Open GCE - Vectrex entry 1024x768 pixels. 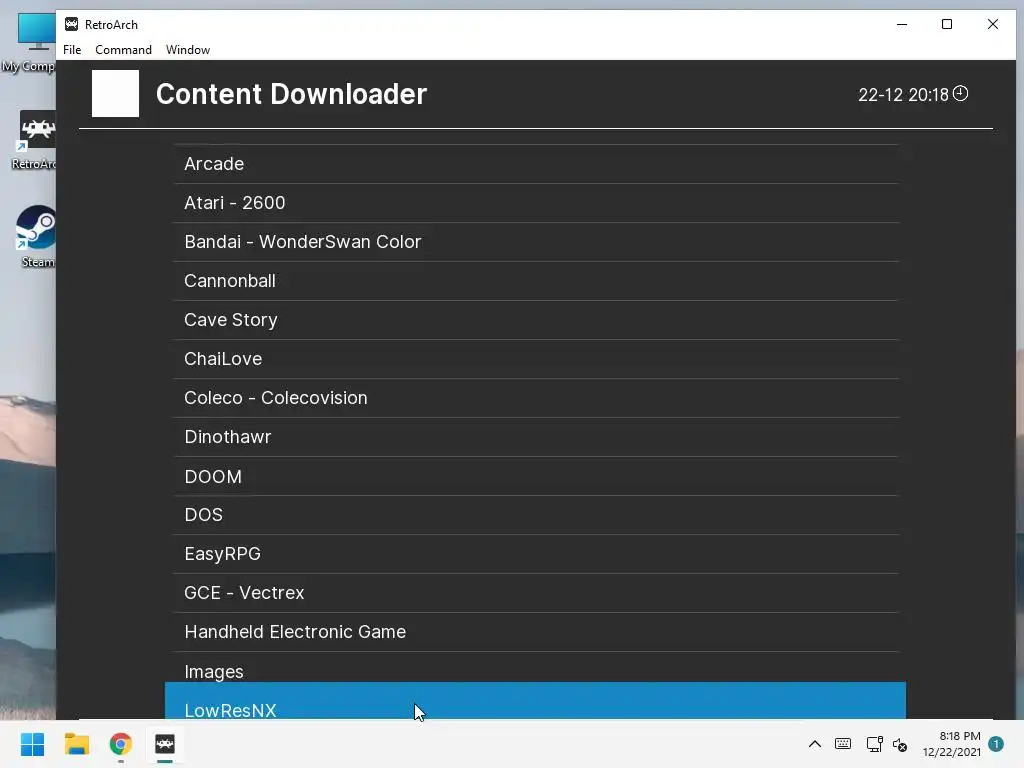(x=536, y=593)
